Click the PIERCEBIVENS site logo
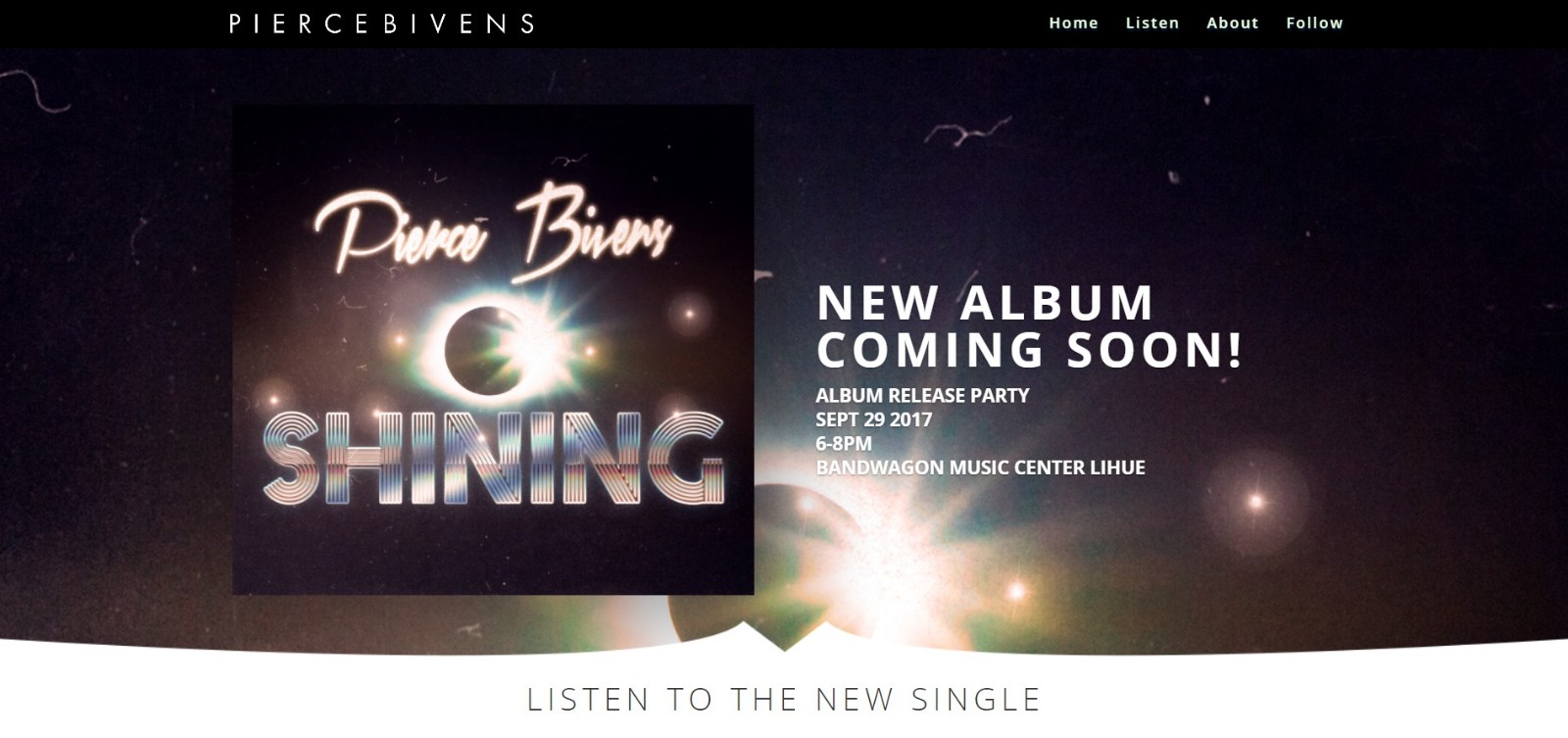Screen dimensions: 1568x738 pos(382,24)
